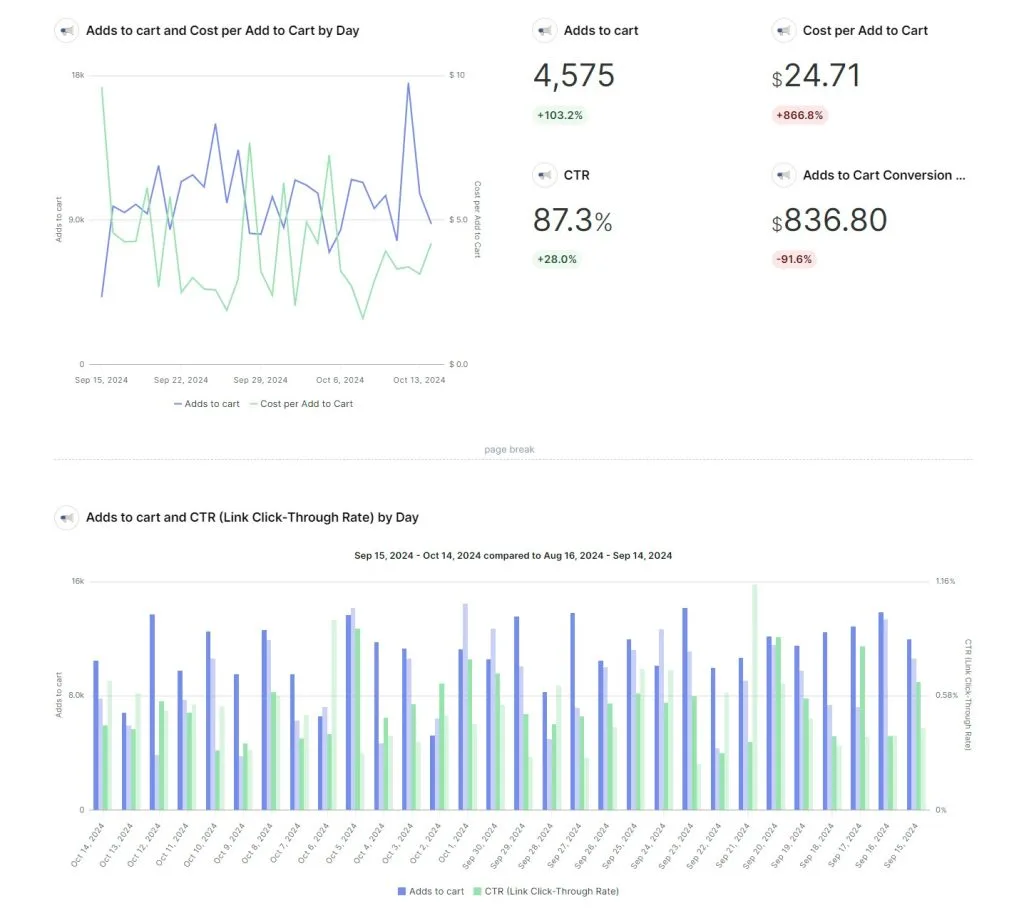The height and width of the screenshot is (923, 1024).
Task: Toggle Adds to cart series in line chart legend
Action: (206, 404)
